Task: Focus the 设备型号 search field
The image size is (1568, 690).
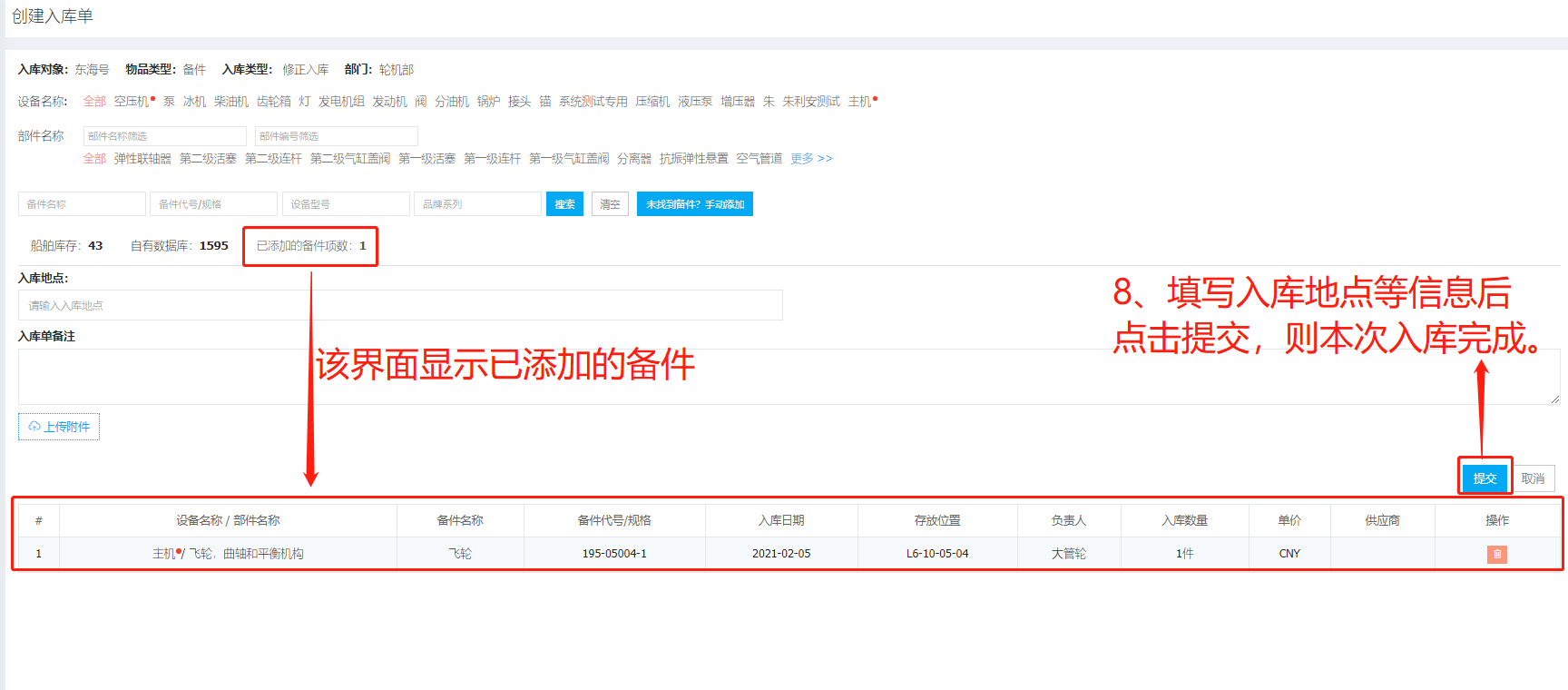Action: point(346,204)
